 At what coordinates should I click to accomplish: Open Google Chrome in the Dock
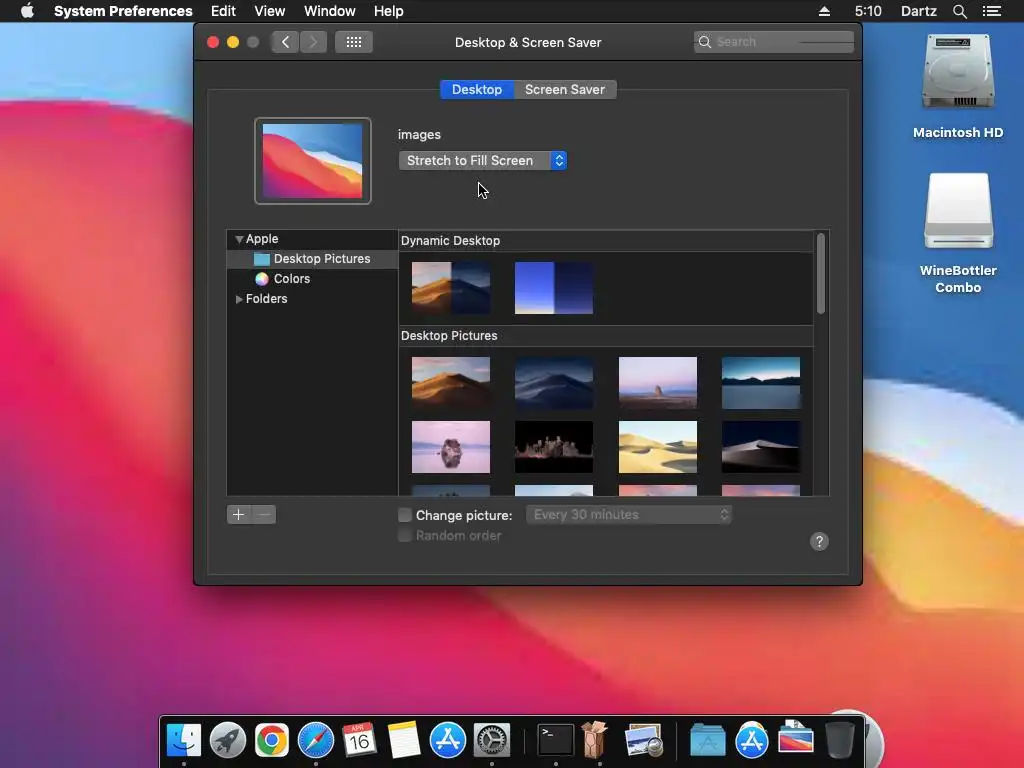pos(272,740)
